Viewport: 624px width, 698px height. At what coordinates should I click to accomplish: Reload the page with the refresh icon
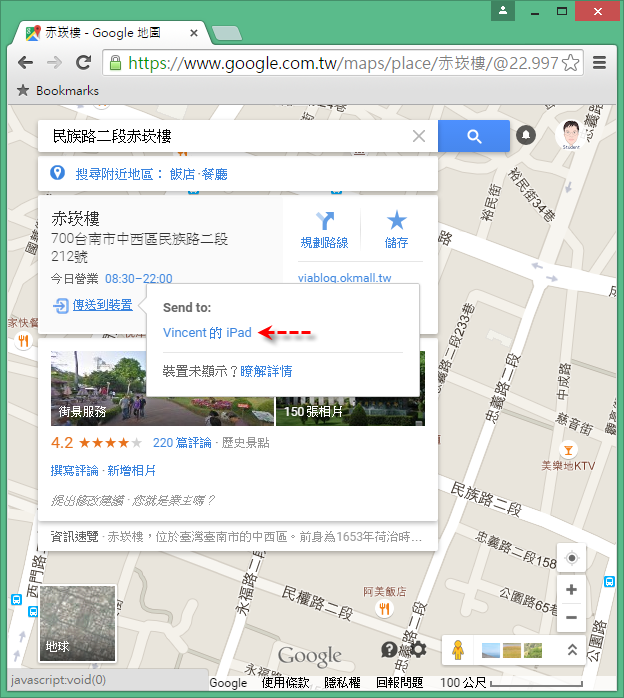pos(83,63)
